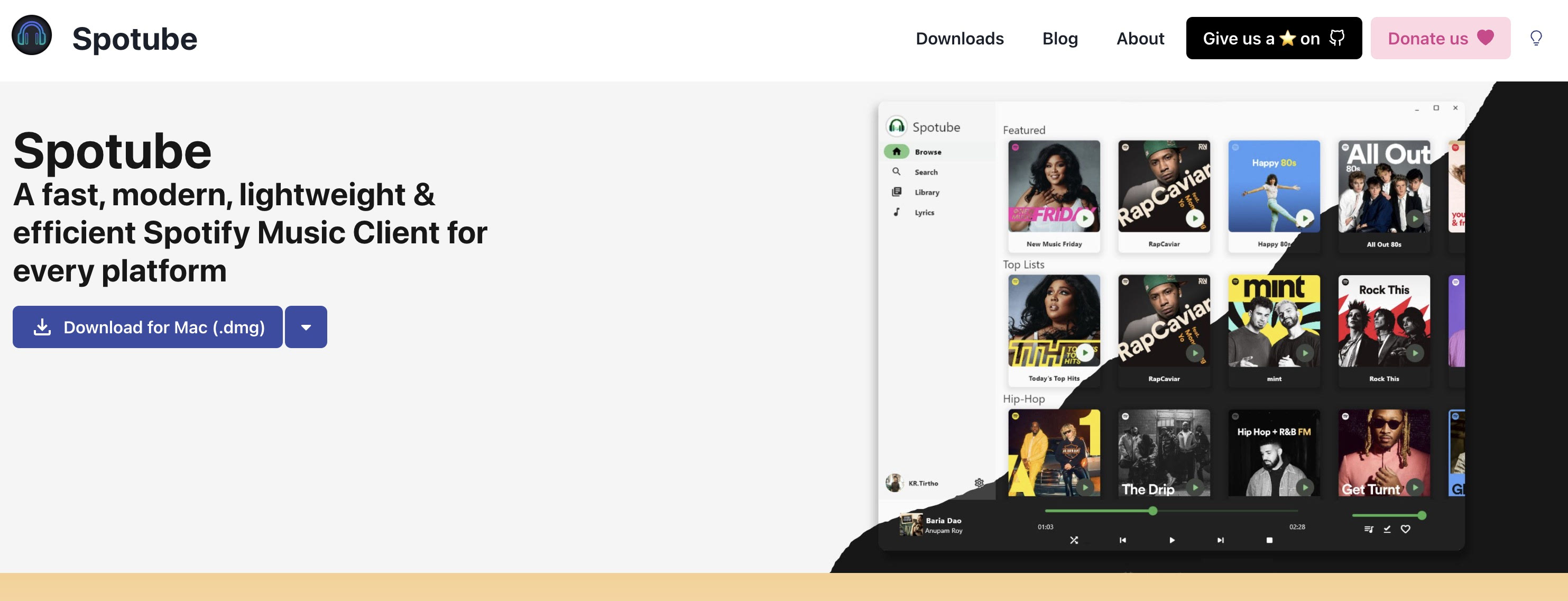Open the mint playlist cover

[x=1274, y=321]
